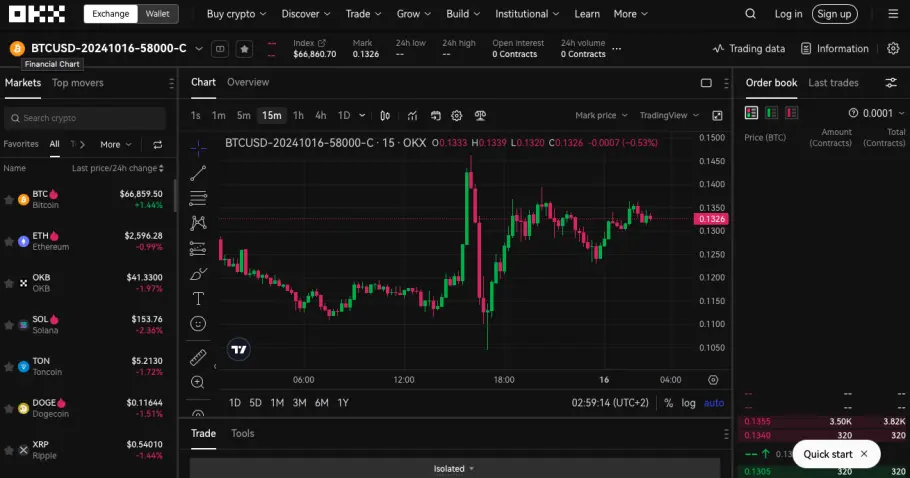Screen dimensions: 910x478
Task: Expand the Trade dropdown in navbar
Action: point(363,14)
